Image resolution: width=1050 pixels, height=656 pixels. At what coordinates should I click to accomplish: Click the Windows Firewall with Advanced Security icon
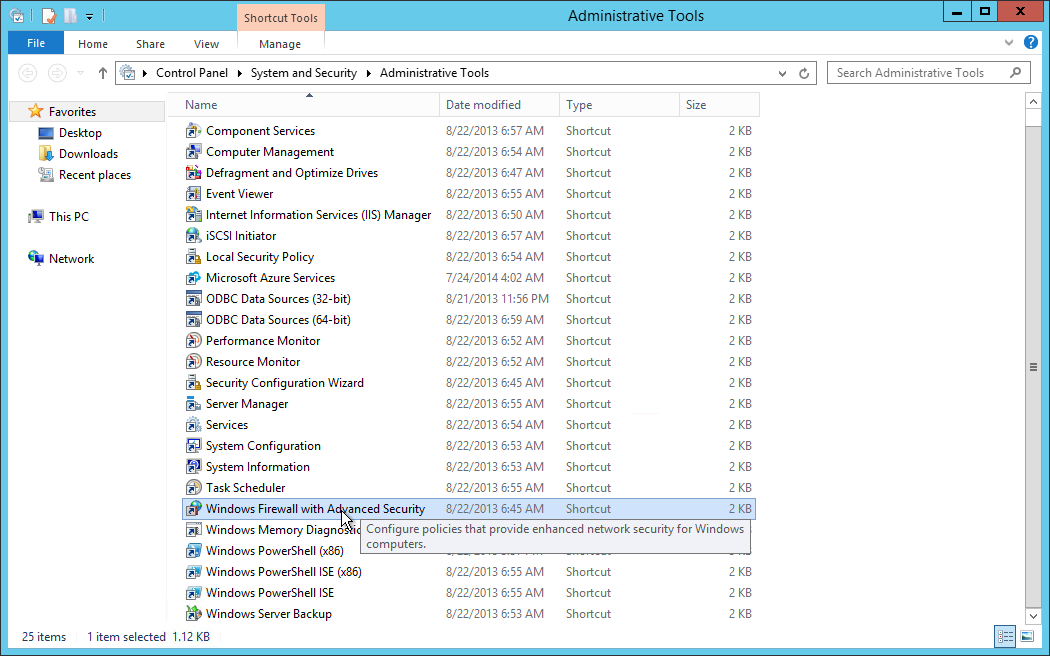[x=194, y=509]
